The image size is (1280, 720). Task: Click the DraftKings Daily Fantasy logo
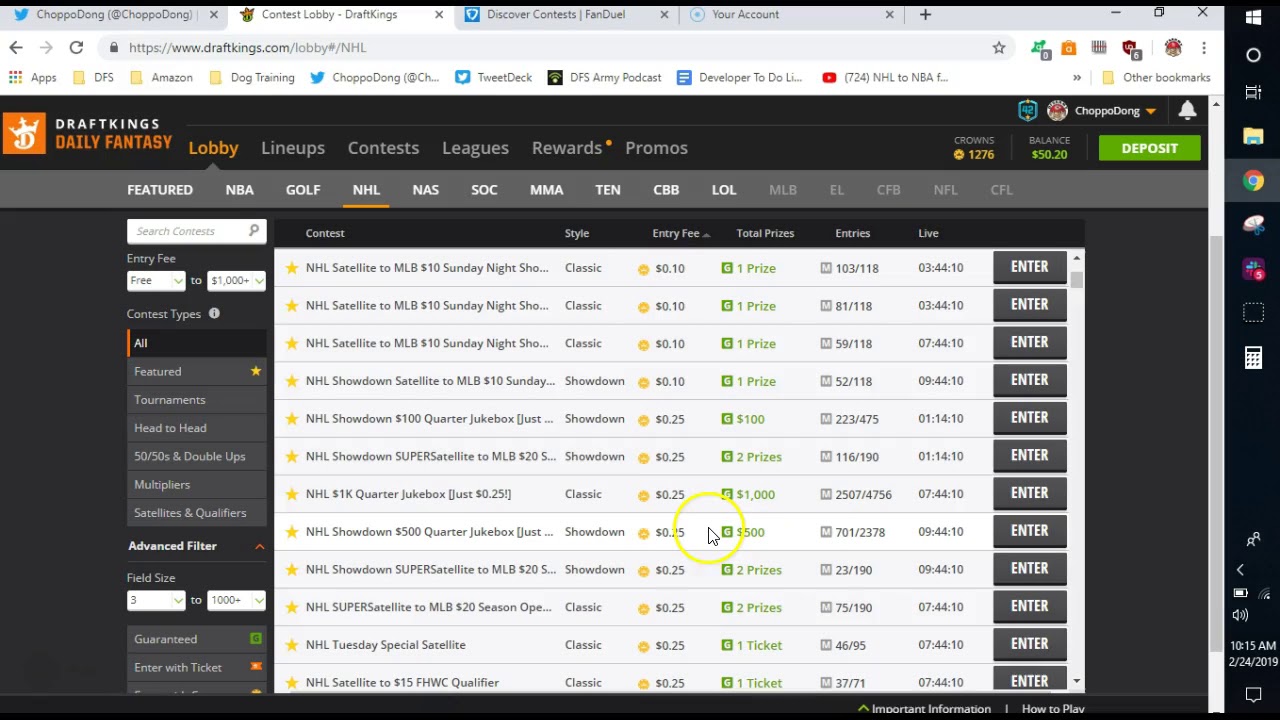[x=87, y=134]
